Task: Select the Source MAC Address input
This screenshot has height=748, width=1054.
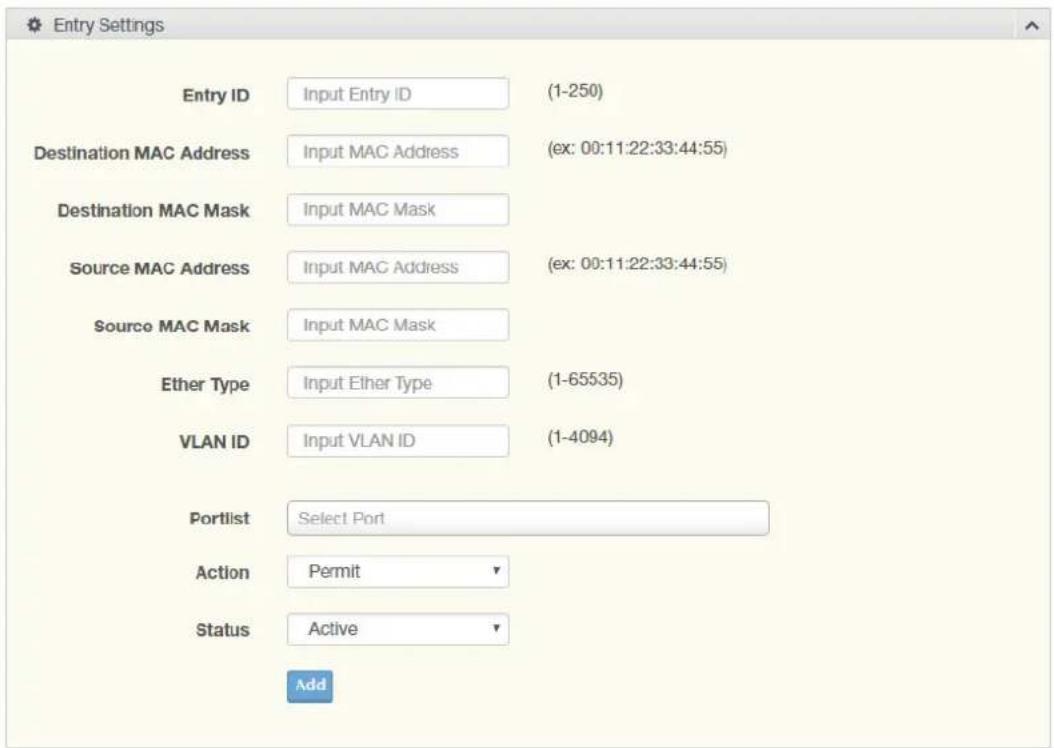Action: click(x=398, y=267)
